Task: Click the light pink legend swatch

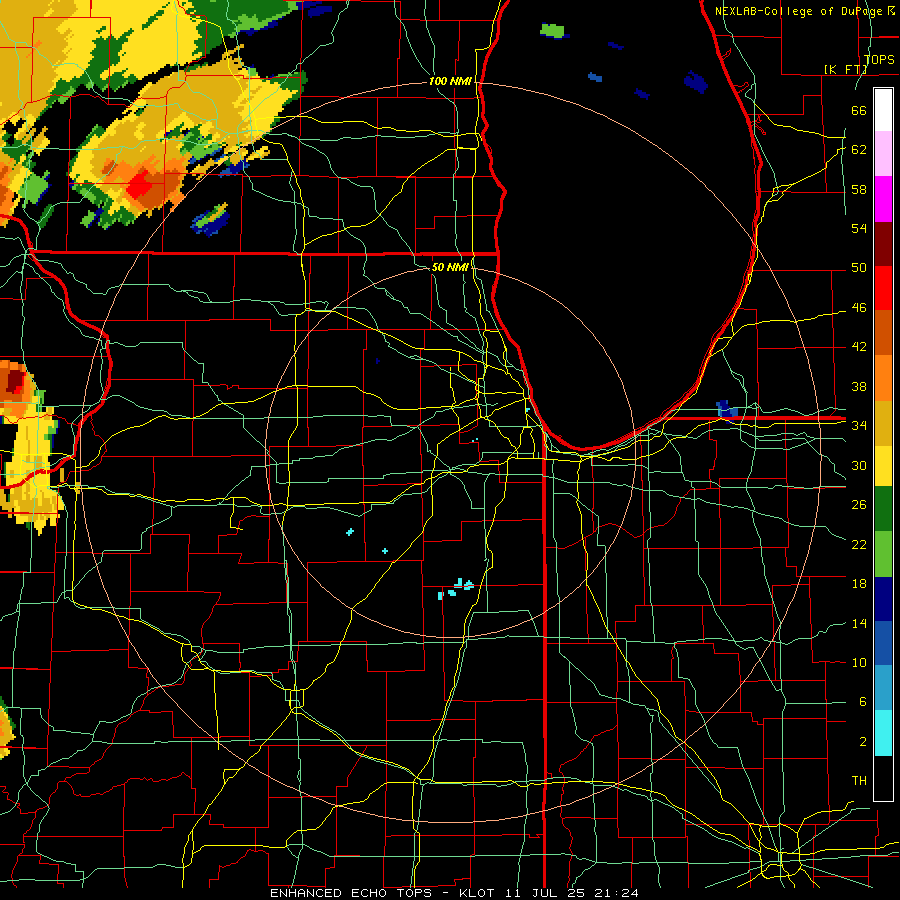Action: coord(883,154)
